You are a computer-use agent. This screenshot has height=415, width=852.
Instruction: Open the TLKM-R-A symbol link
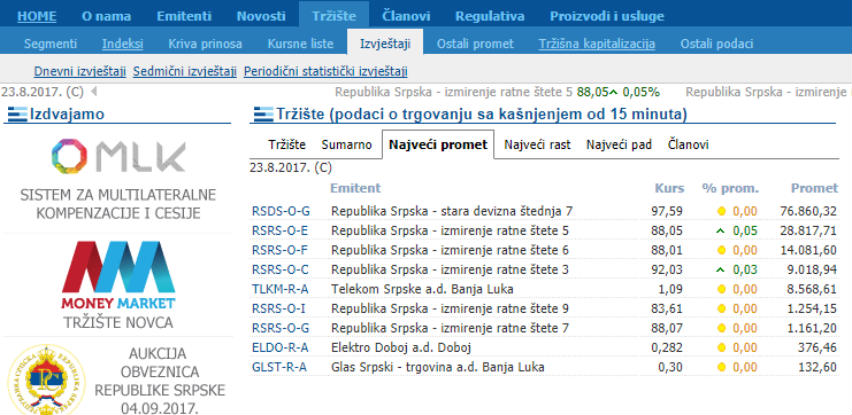point(280,290)
